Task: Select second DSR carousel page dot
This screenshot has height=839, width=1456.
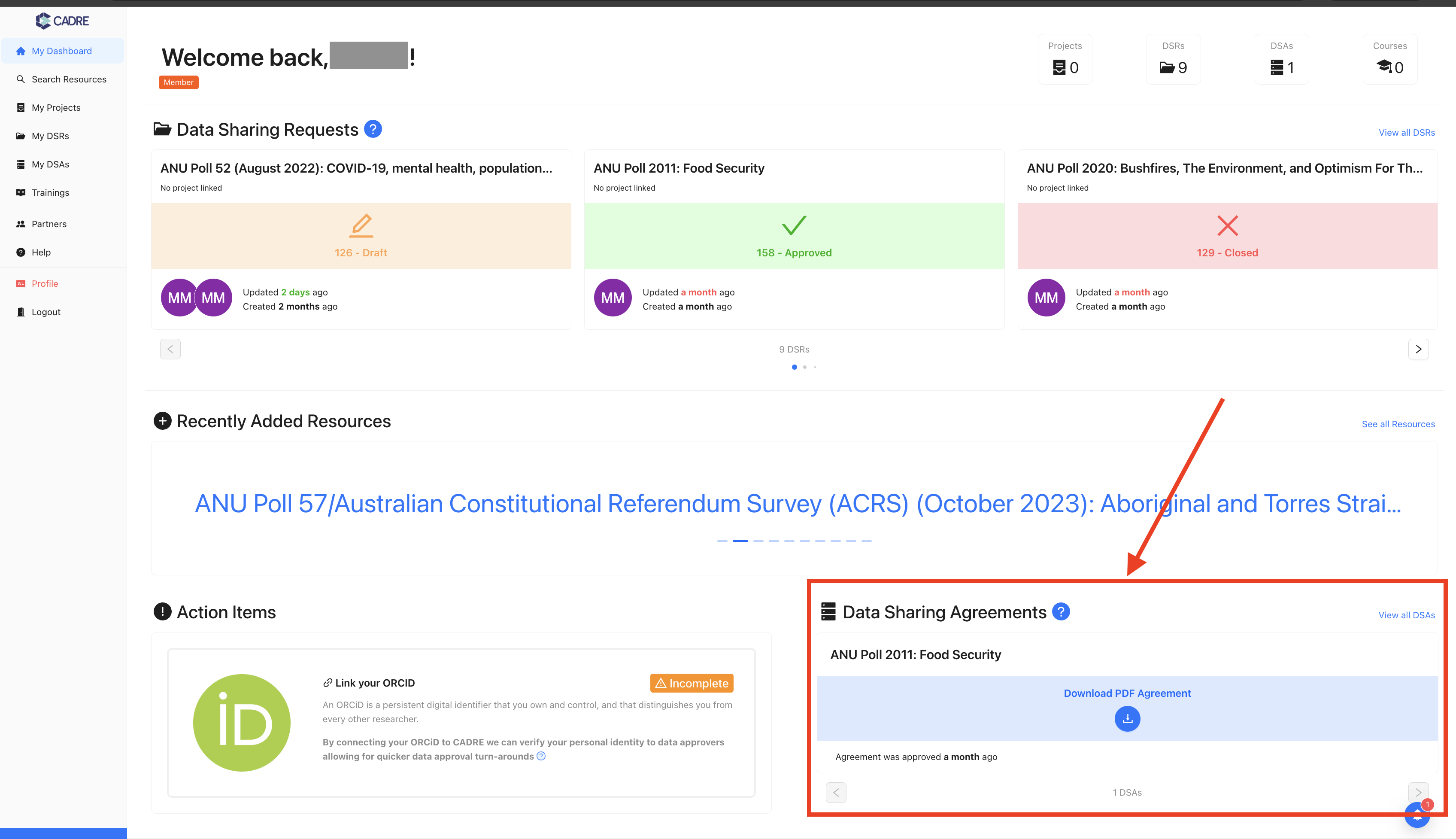Action: pyautogui.click(x=804, y=367)
